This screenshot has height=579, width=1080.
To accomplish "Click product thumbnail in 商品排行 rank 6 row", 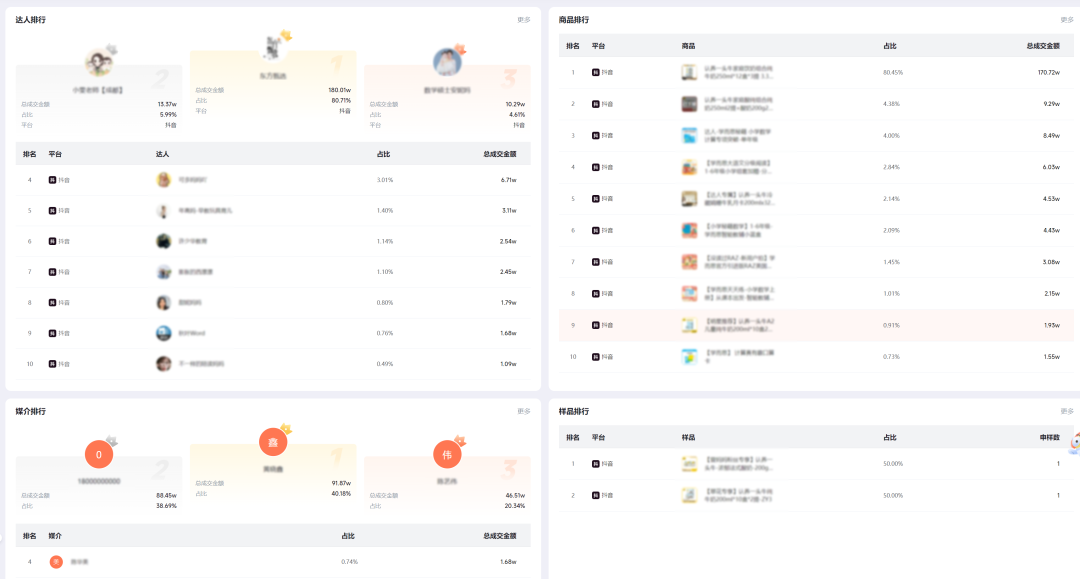I will click(689, 230).
